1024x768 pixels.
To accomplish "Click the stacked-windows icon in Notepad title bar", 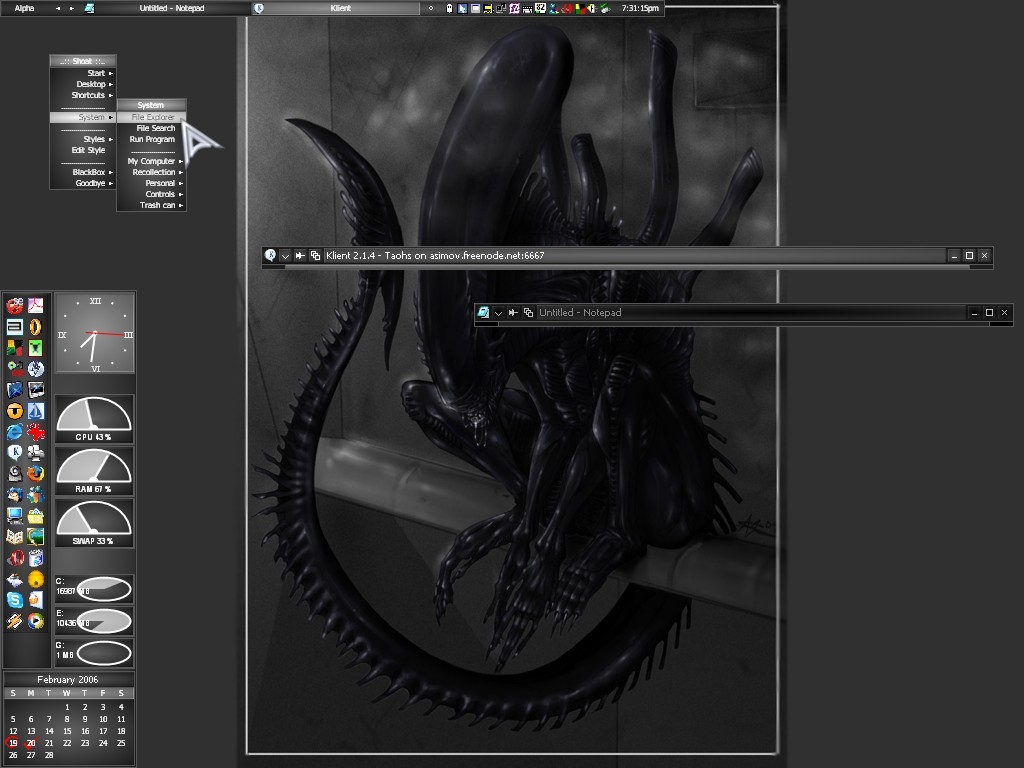I will click(x=528, y=312).
